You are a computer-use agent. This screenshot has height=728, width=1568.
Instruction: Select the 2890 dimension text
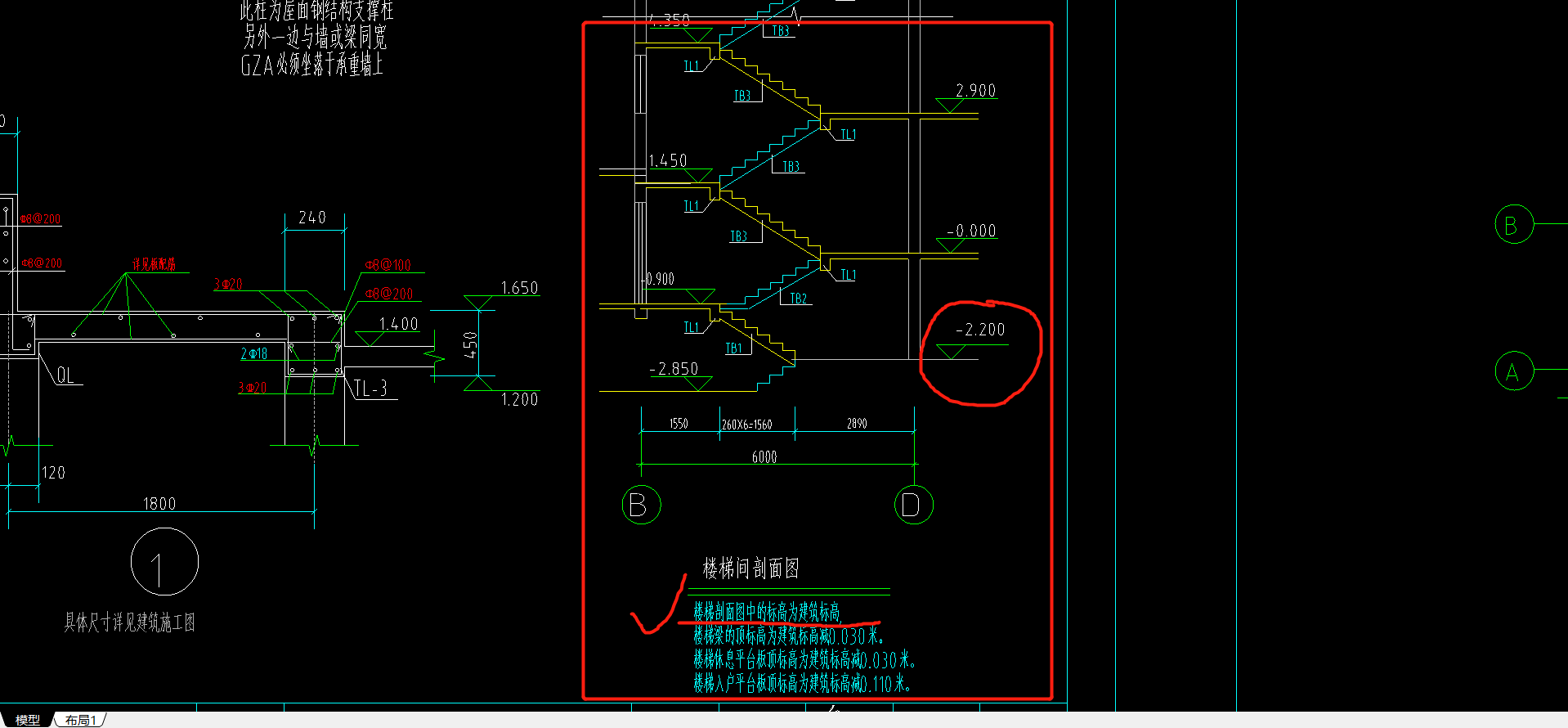(x=857, y=424)
